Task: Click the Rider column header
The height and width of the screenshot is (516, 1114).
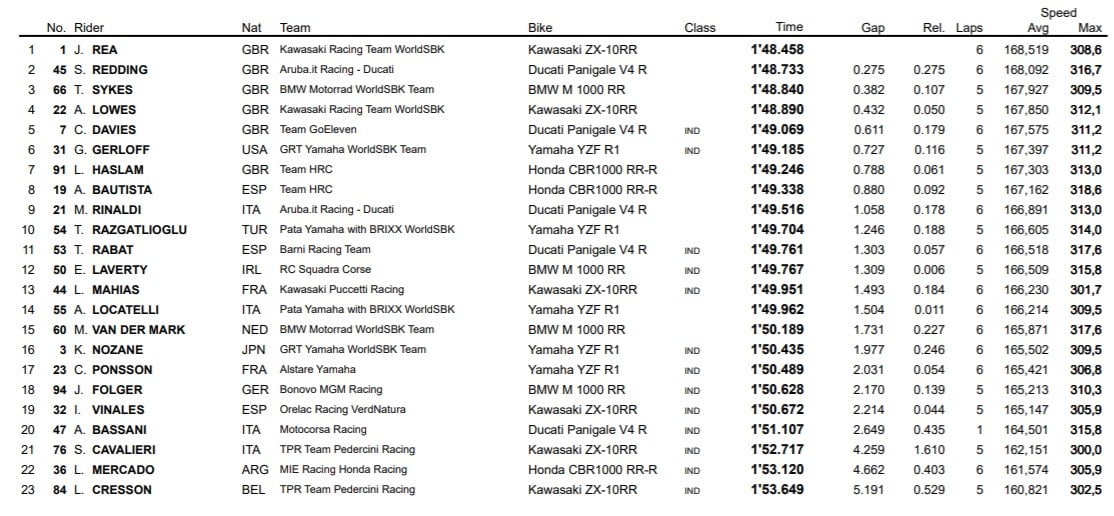Action: click(89, 28)
